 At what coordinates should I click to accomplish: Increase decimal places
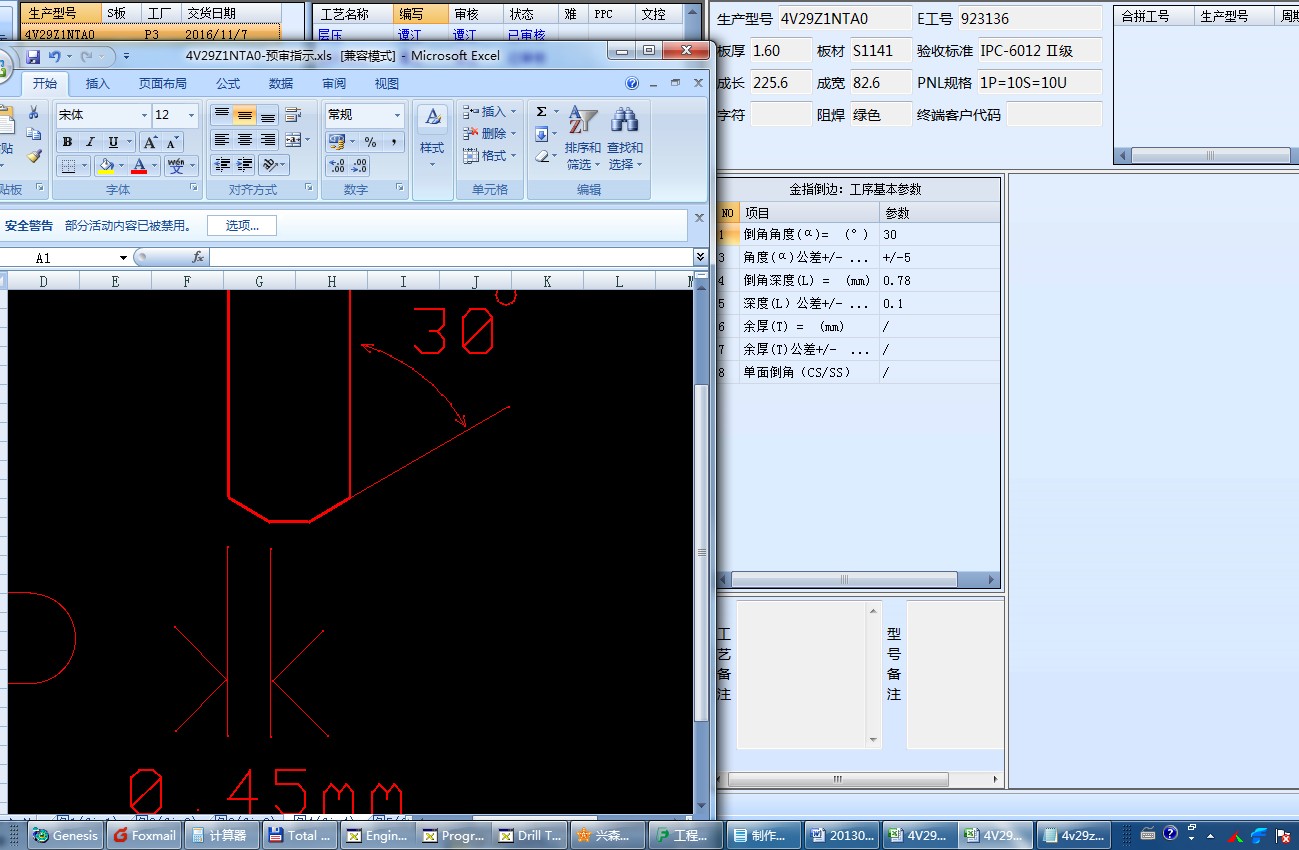click(337, 166)
